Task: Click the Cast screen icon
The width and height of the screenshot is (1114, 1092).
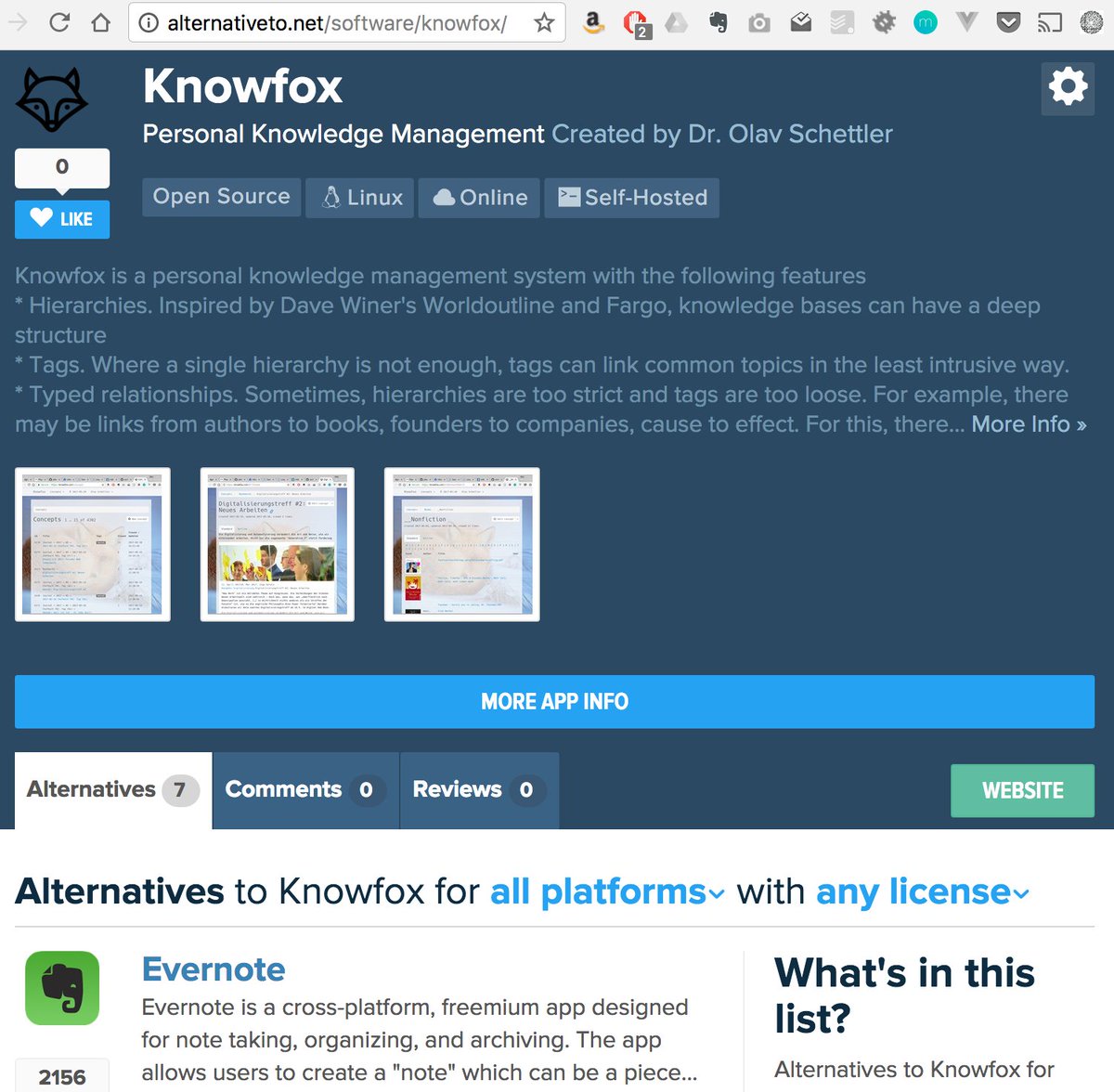Action: click(x=1050, y=22)
